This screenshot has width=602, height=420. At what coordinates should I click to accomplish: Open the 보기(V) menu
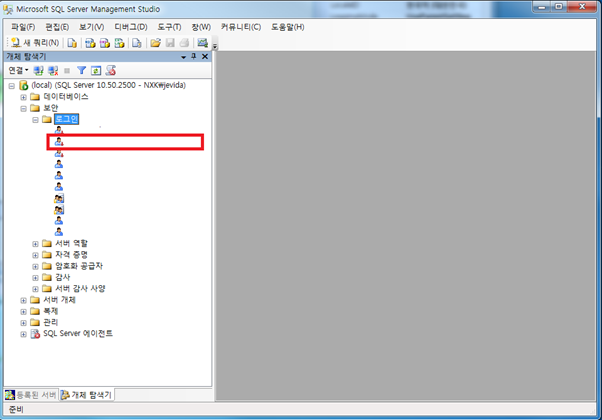(x=91, y=27)
